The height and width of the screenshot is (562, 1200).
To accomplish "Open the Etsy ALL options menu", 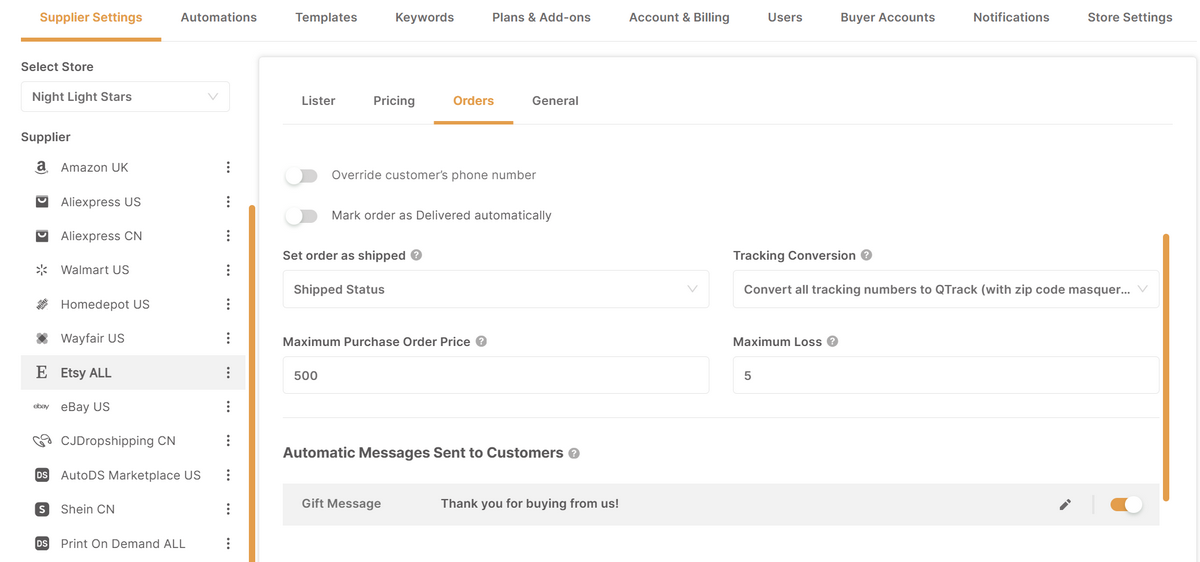I will (228, 373).
